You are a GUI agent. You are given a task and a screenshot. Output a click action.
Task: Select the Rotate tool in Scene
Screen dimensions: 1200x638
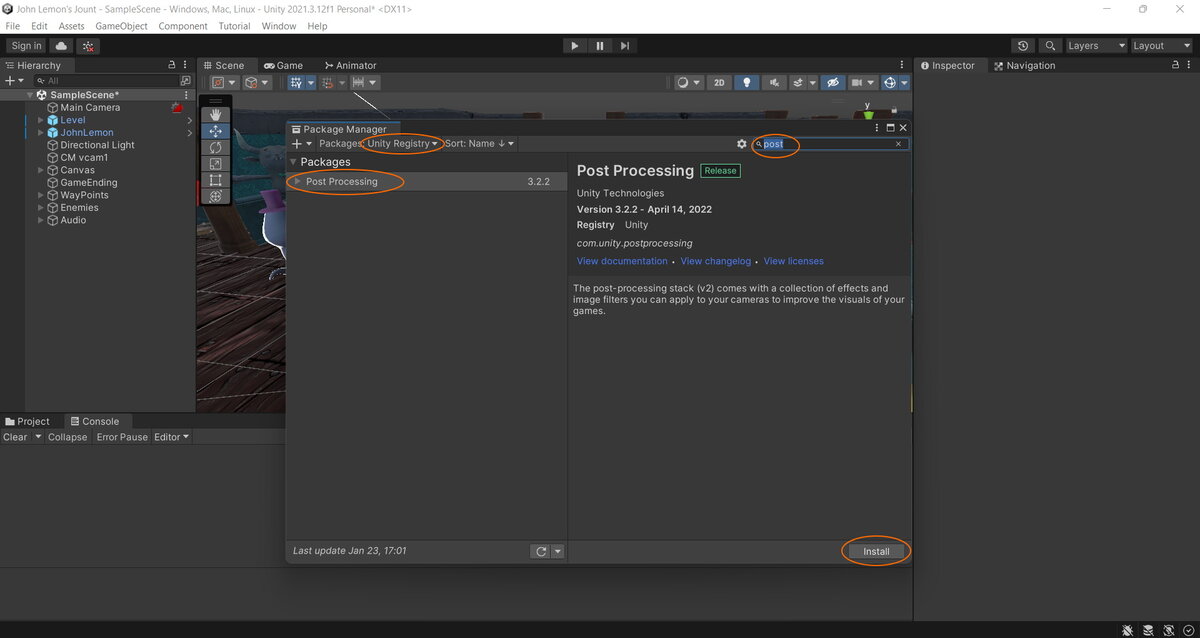tap(215, 147)
